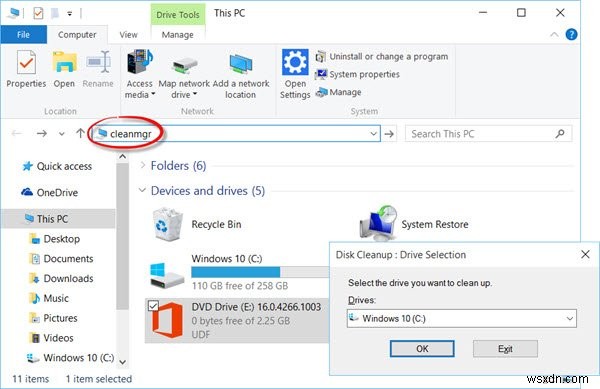This screenshot has width=600, height=389.
Task: Open Access media in the ribbon
Action: point(140,74)
